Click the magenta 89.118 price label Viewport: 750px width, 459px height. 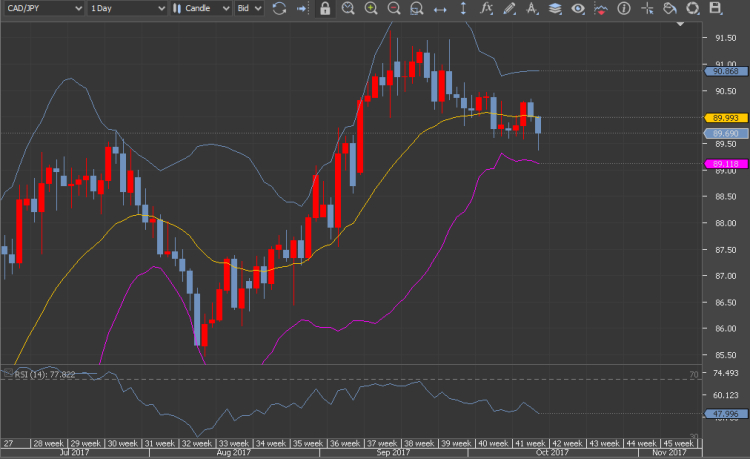coord(726,164)
